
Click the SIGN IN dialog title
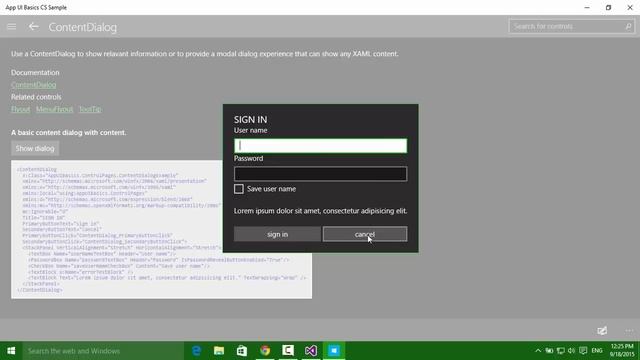click(x=251, y=120)
